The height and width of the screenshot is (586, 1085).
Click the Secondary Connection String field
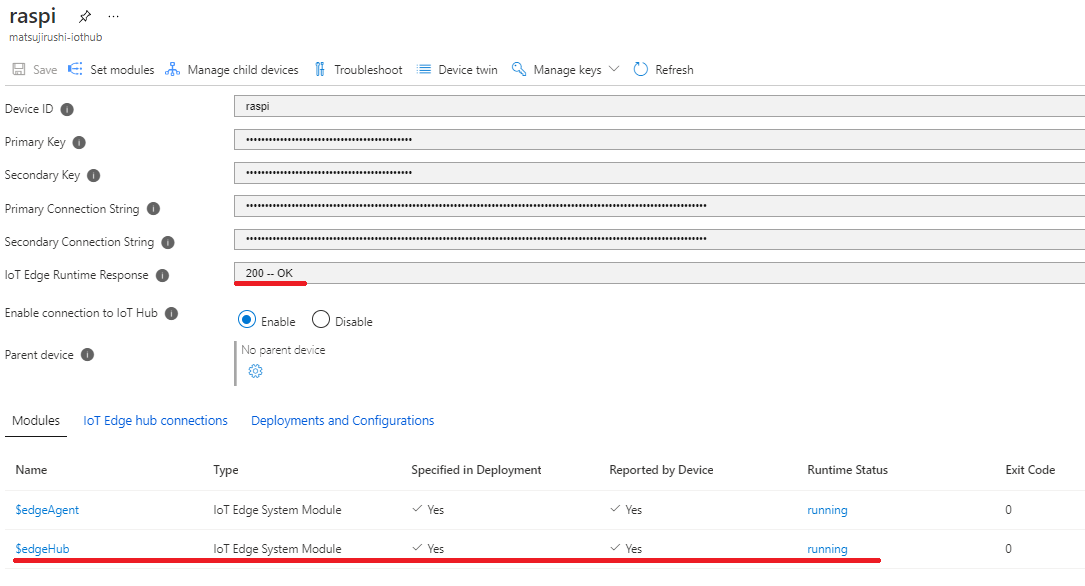659,239
